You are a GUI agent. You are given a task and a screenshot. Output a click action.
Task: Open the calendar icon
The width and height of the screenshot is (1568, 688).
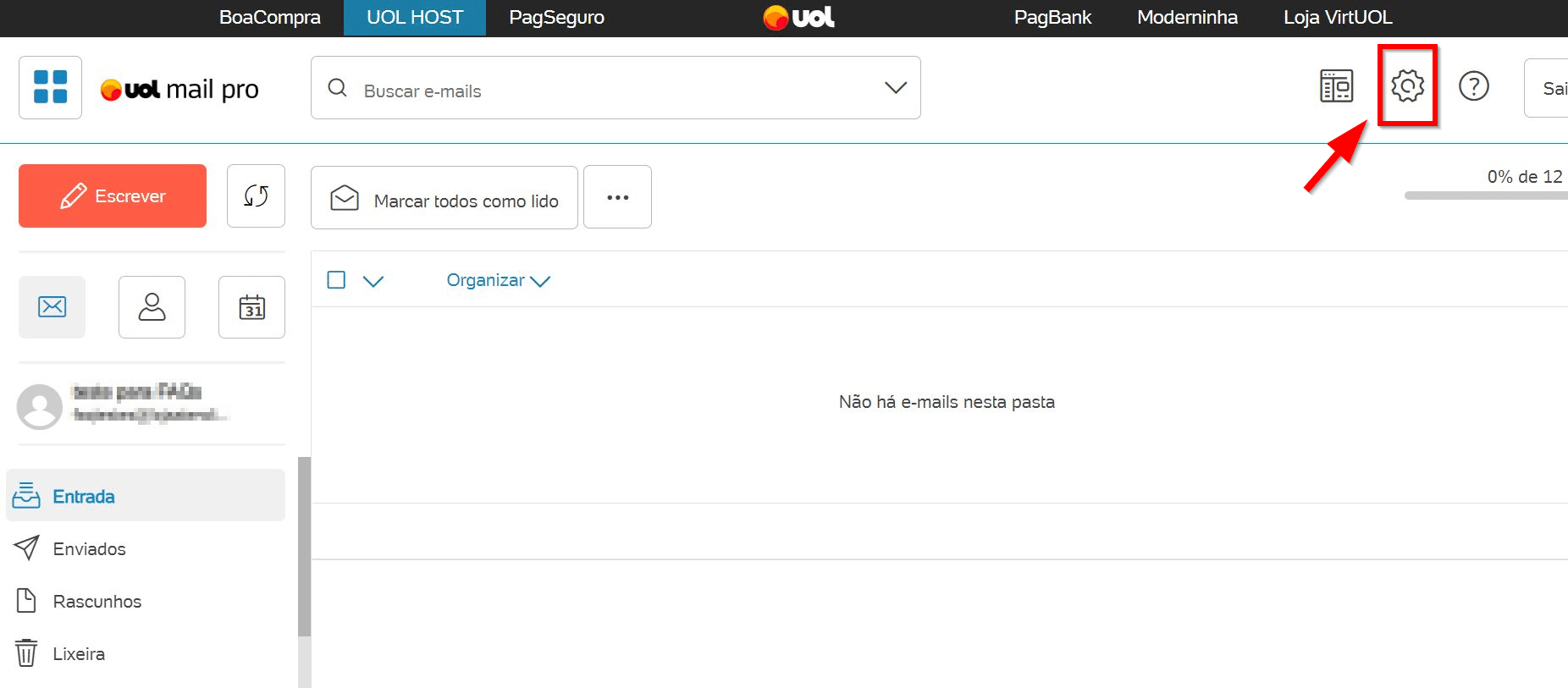click(251, 306)
